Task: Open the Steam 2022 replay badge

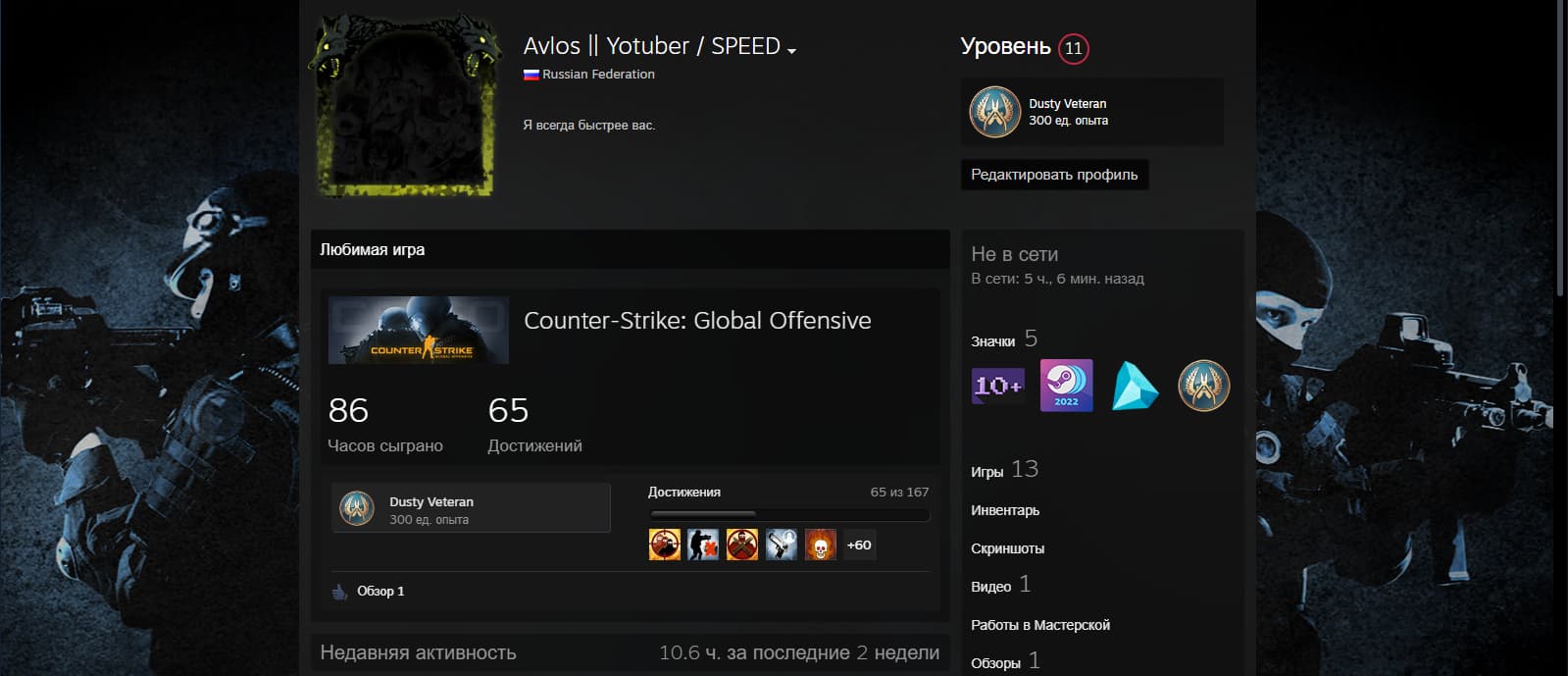Action: [1066, 386]
